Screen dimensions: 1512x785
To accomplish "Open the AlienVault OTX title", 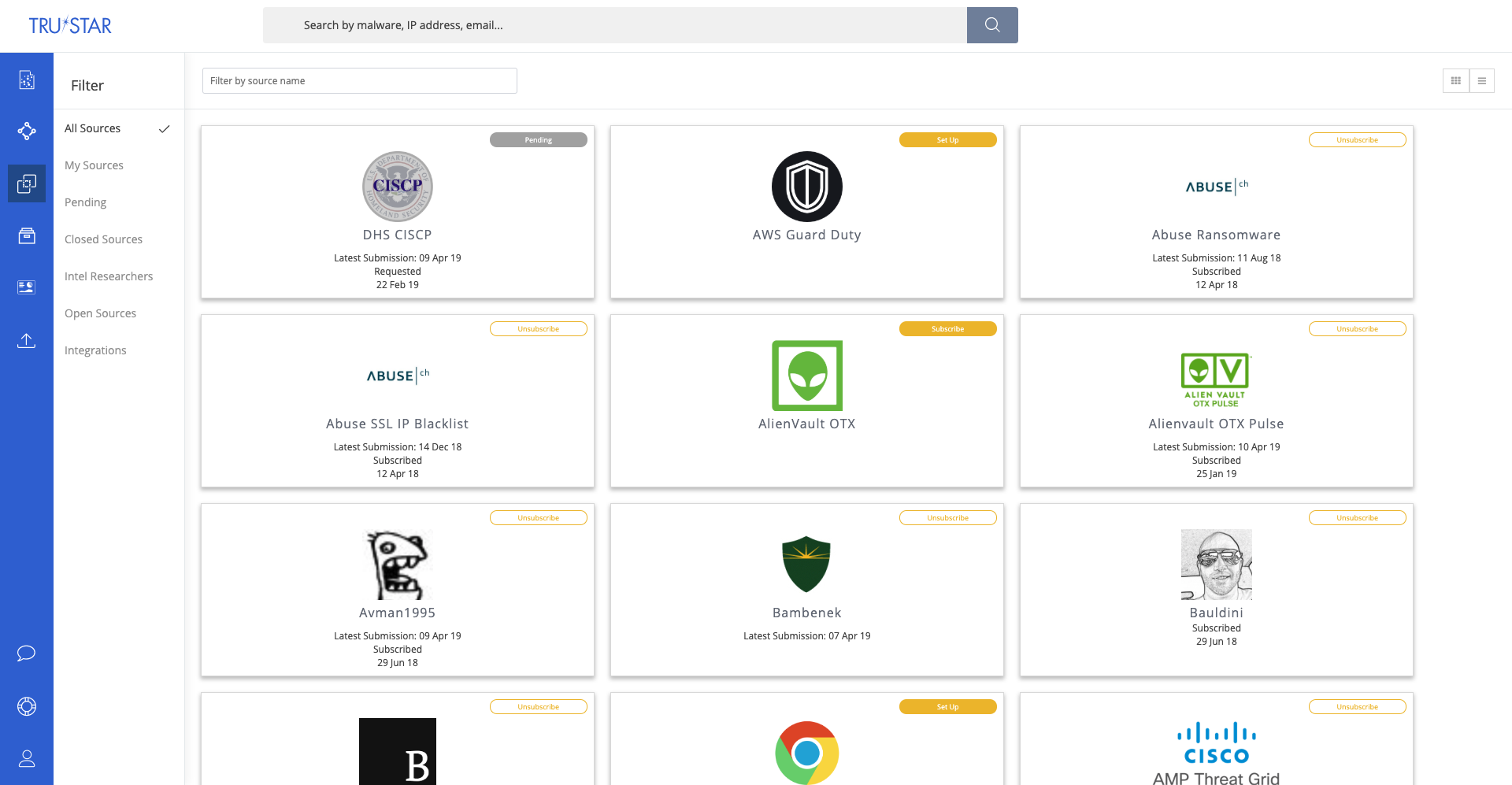I will point(807,424).
